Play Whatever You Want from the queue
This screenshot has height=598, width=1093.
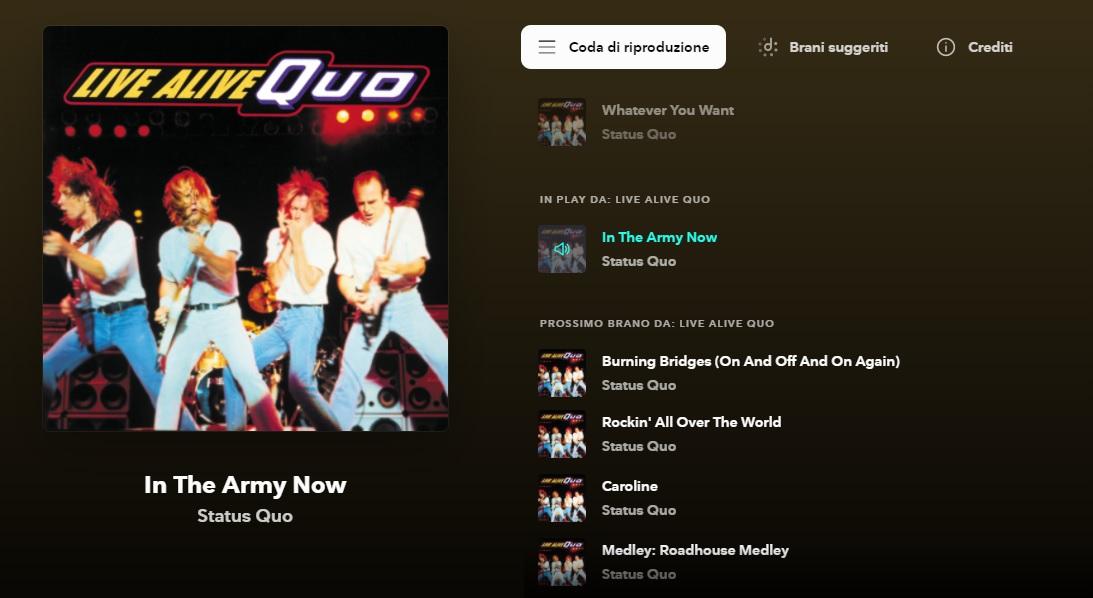pos(668,110)
